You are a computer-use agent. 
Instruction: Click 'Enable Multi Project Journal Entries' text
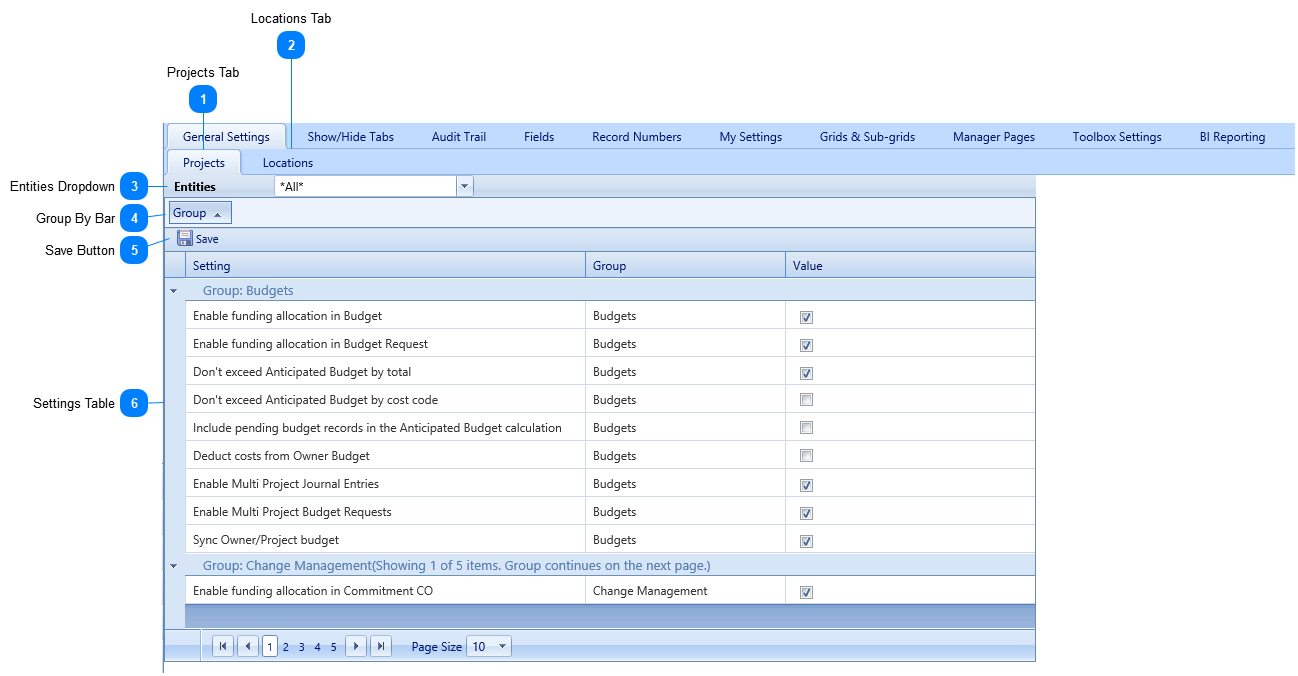pos(286,484)
